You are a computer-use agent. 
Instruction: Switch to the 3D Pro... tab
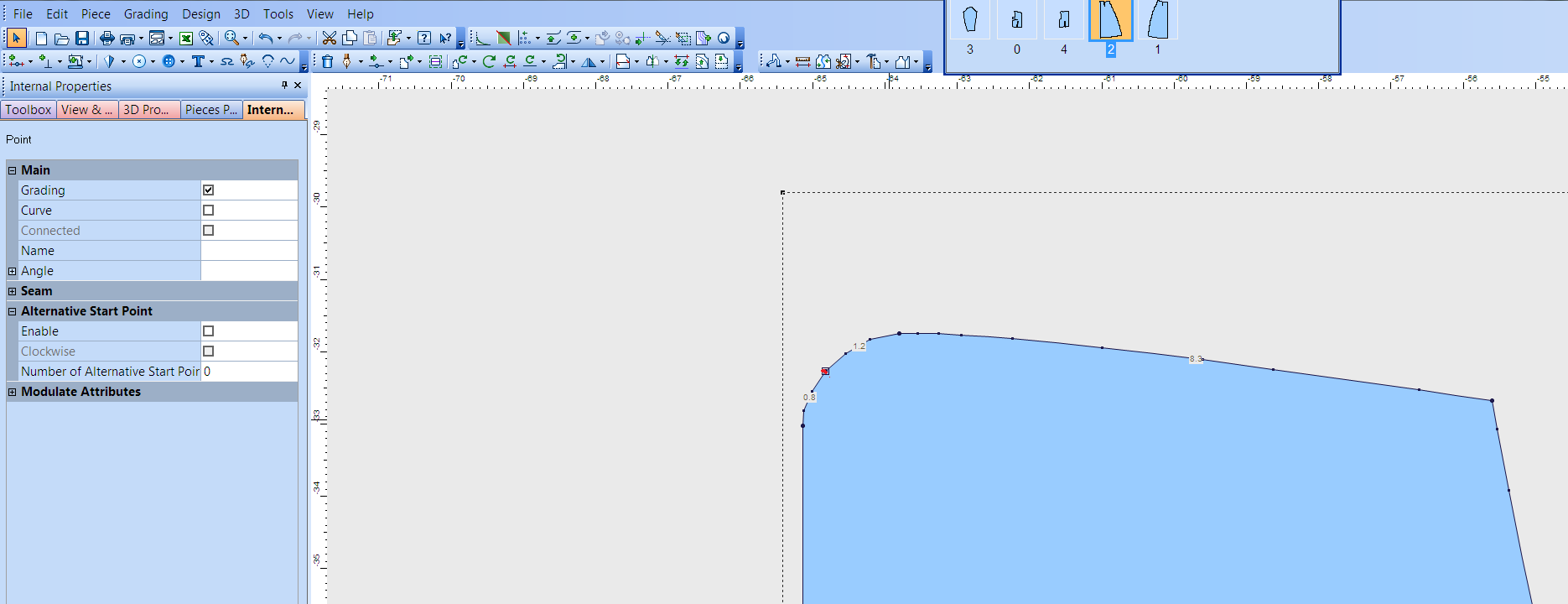click(148, 110)
